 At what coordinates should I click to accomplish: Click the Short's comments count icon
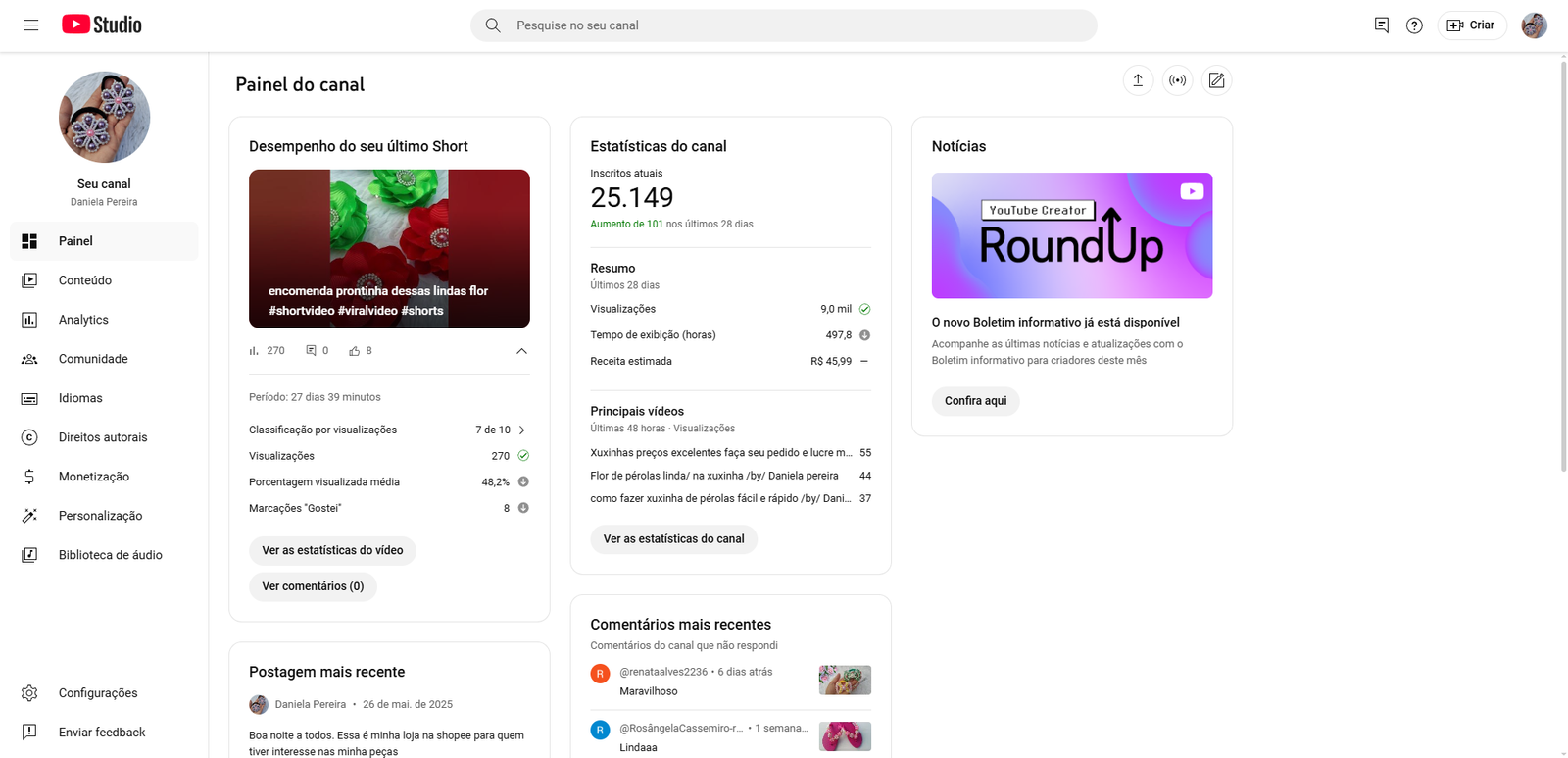[311, 351]
